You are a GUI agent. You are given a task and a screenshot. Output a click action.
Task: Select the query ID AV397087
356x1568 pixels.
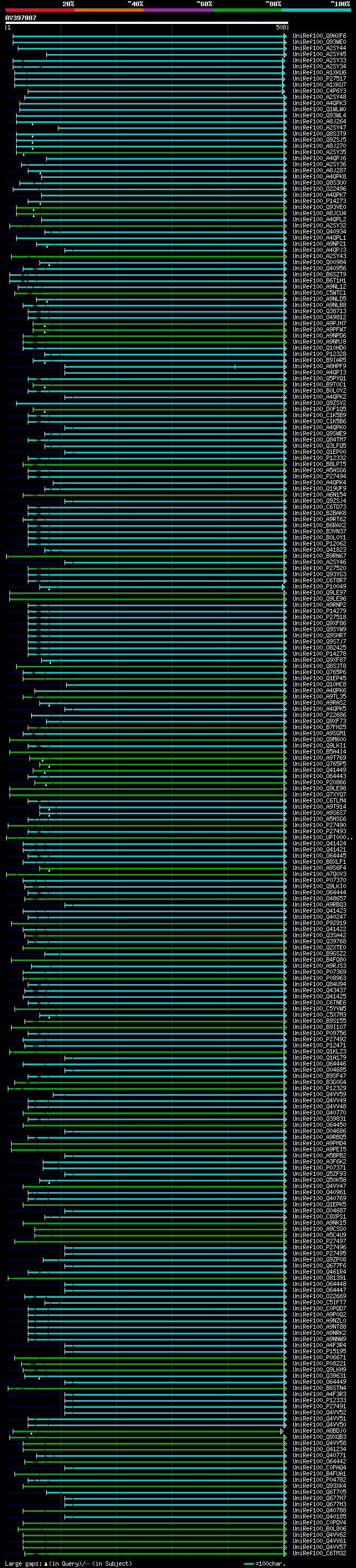click(21, 18)
